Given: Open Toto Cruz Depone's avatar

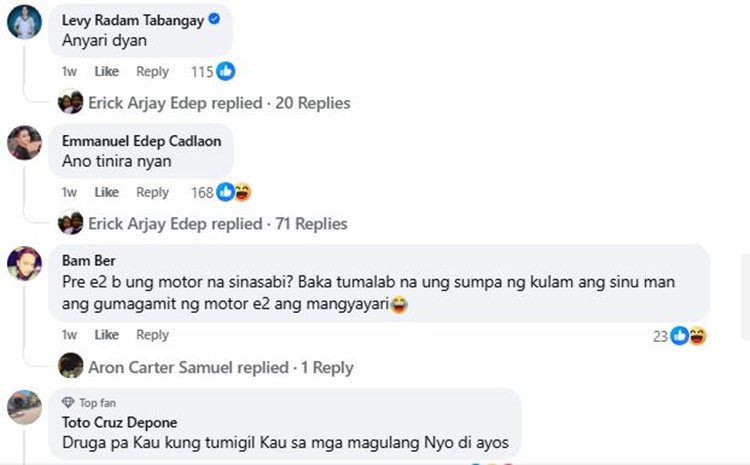Looking at the screenshot, I should [x=24, y=408].
